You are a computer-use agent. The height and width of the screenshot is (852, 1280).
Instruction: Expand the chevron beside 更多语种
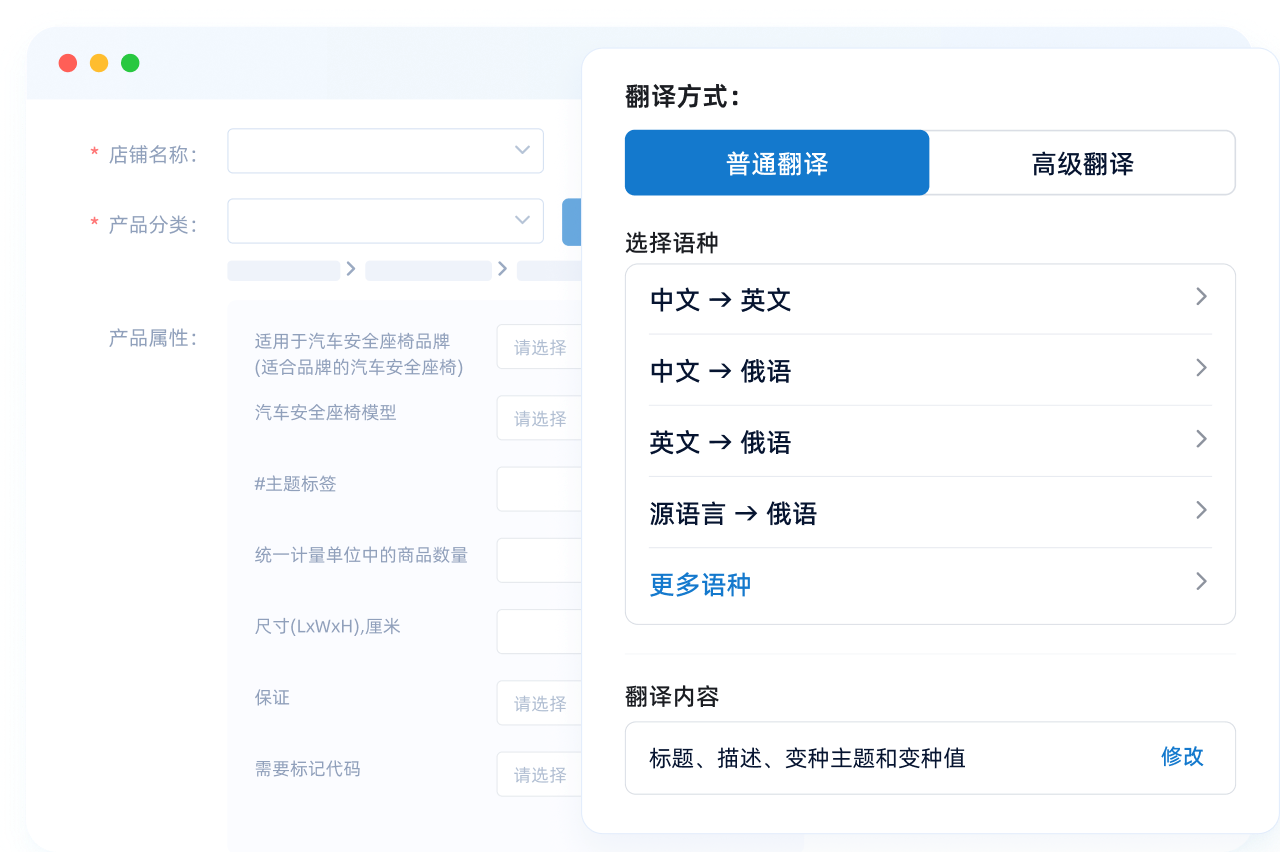[1201, 581]
